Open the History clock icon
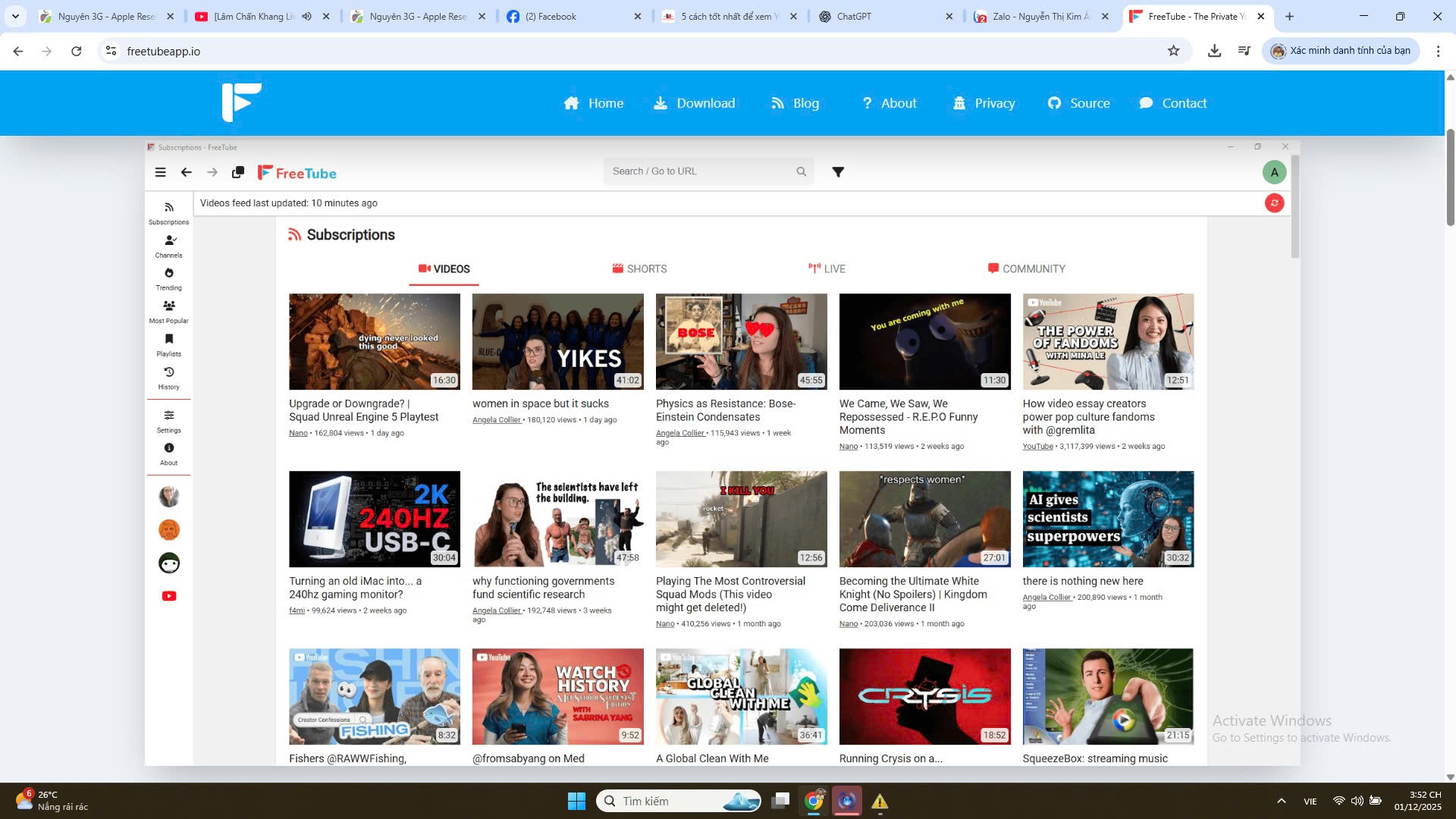Screen dimensions: 1456x819 pos(168,372)
